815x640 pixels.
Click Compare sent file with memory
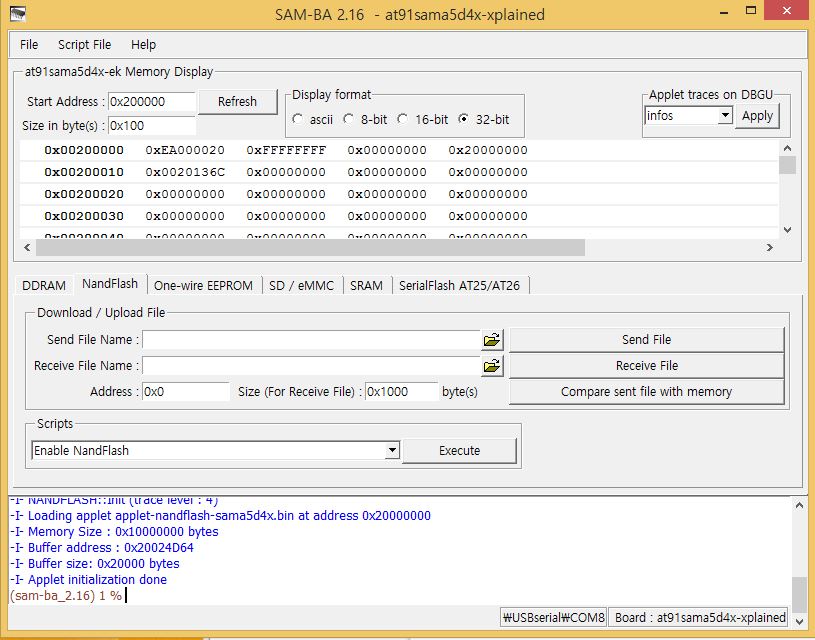pos(646,392)
